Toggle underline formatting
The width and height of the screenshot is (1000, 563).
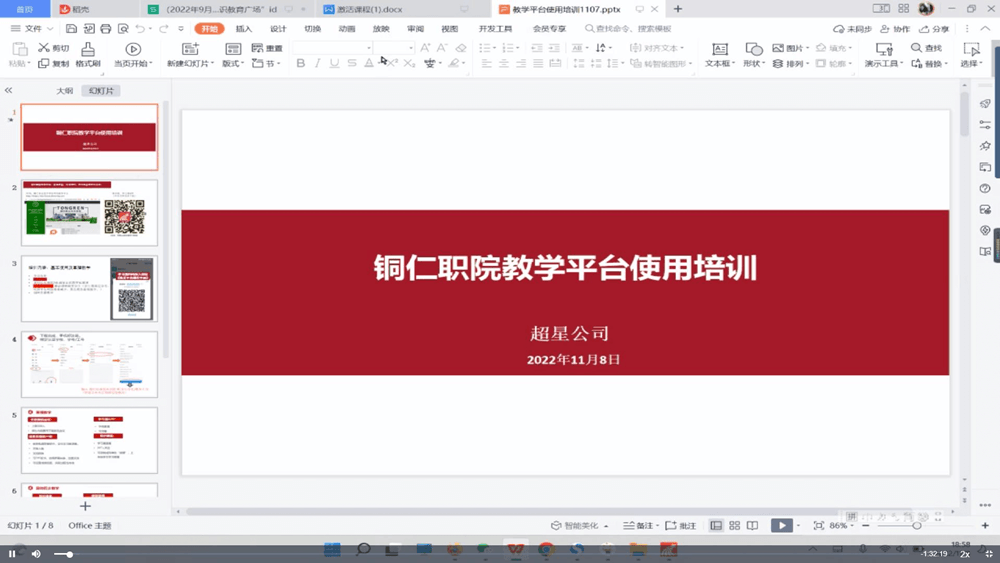coord(334,63)
